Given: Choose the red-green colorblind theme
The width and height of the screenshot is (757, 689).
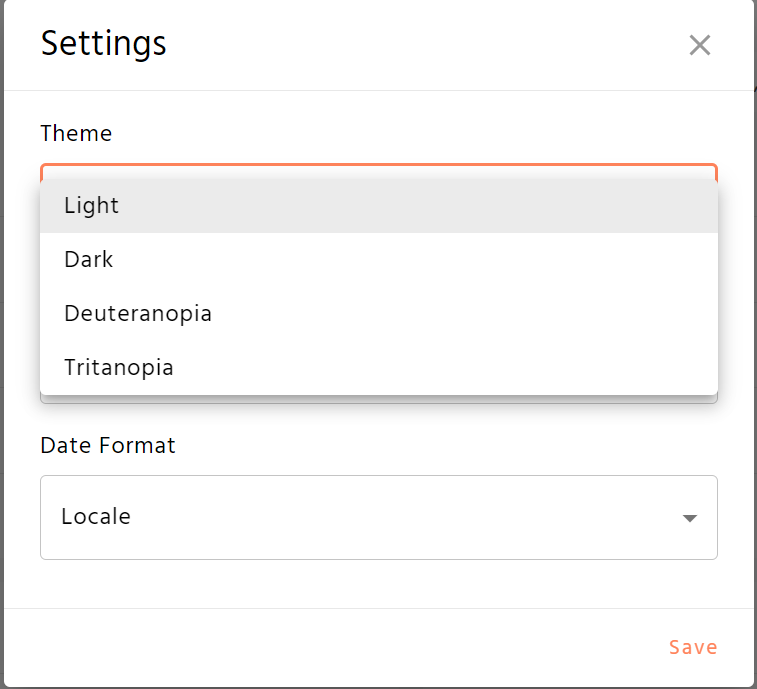Looking at the screenshot, I should 378,314.
